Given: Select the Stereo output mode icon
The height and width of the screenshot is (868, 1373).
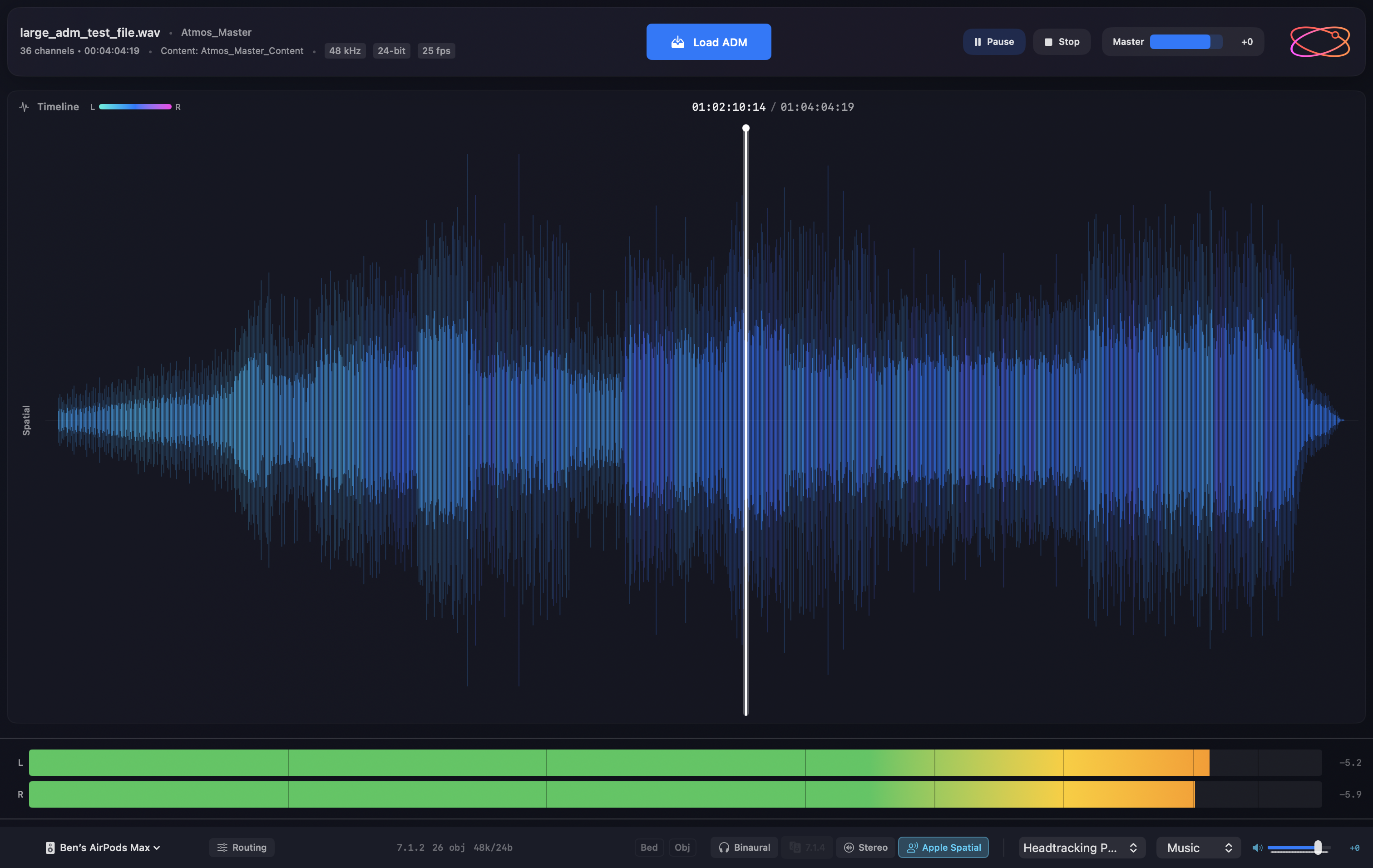Looking at the screenshot, I should (849, 848).
